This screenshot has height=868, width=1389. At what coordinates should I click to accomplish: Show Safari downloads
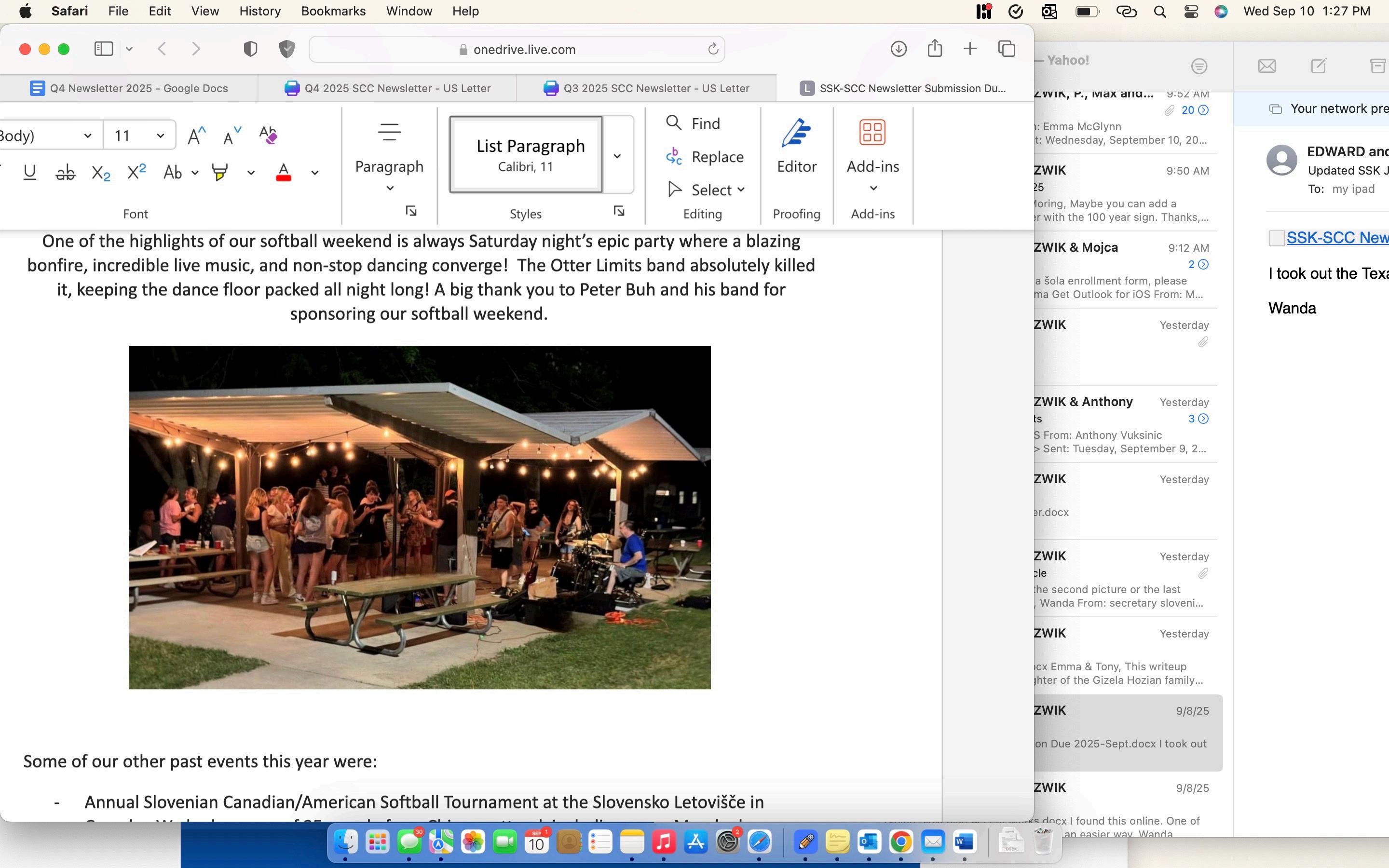pos(898,49)
